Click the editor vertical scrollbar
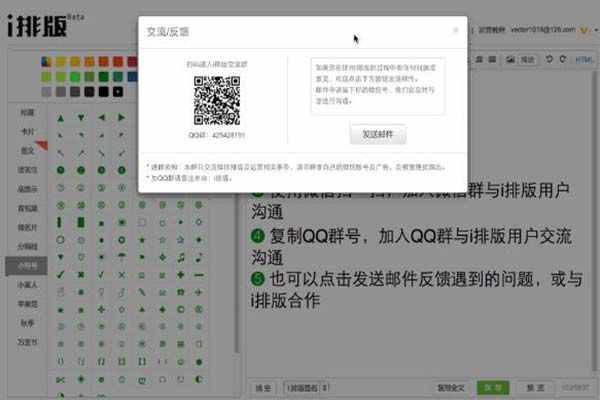This screenshot has height=400, width=600. [x=594, y=220]
